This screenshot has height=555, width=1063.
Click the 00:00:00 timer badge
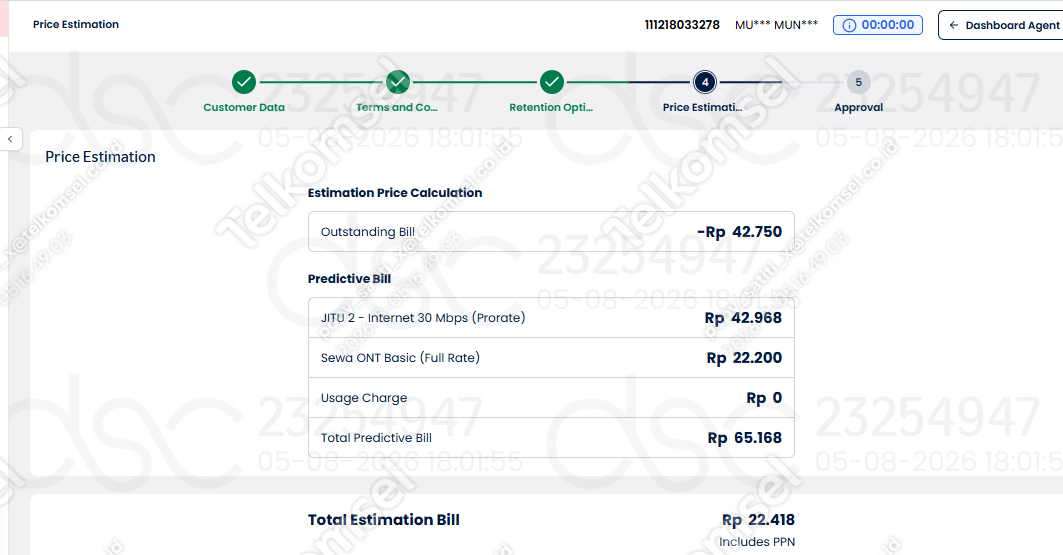tap(877, 25)
